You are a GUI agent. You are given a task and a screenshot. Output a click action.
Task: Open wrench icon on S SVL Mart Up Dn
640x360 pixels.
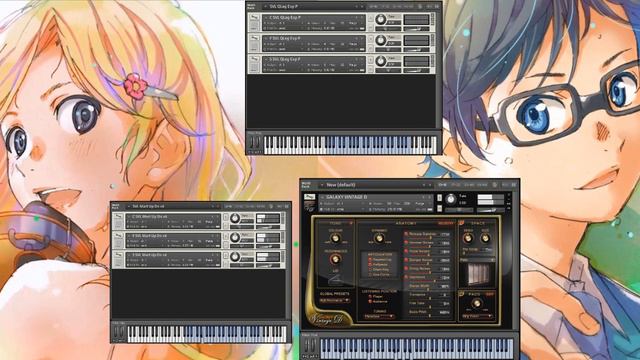(x=118, y=256)
